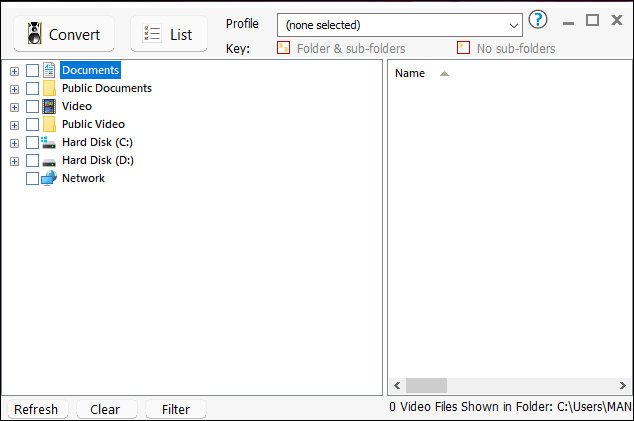
Task: Tick the Public Video checkbox
Action: tap(32, 124)
